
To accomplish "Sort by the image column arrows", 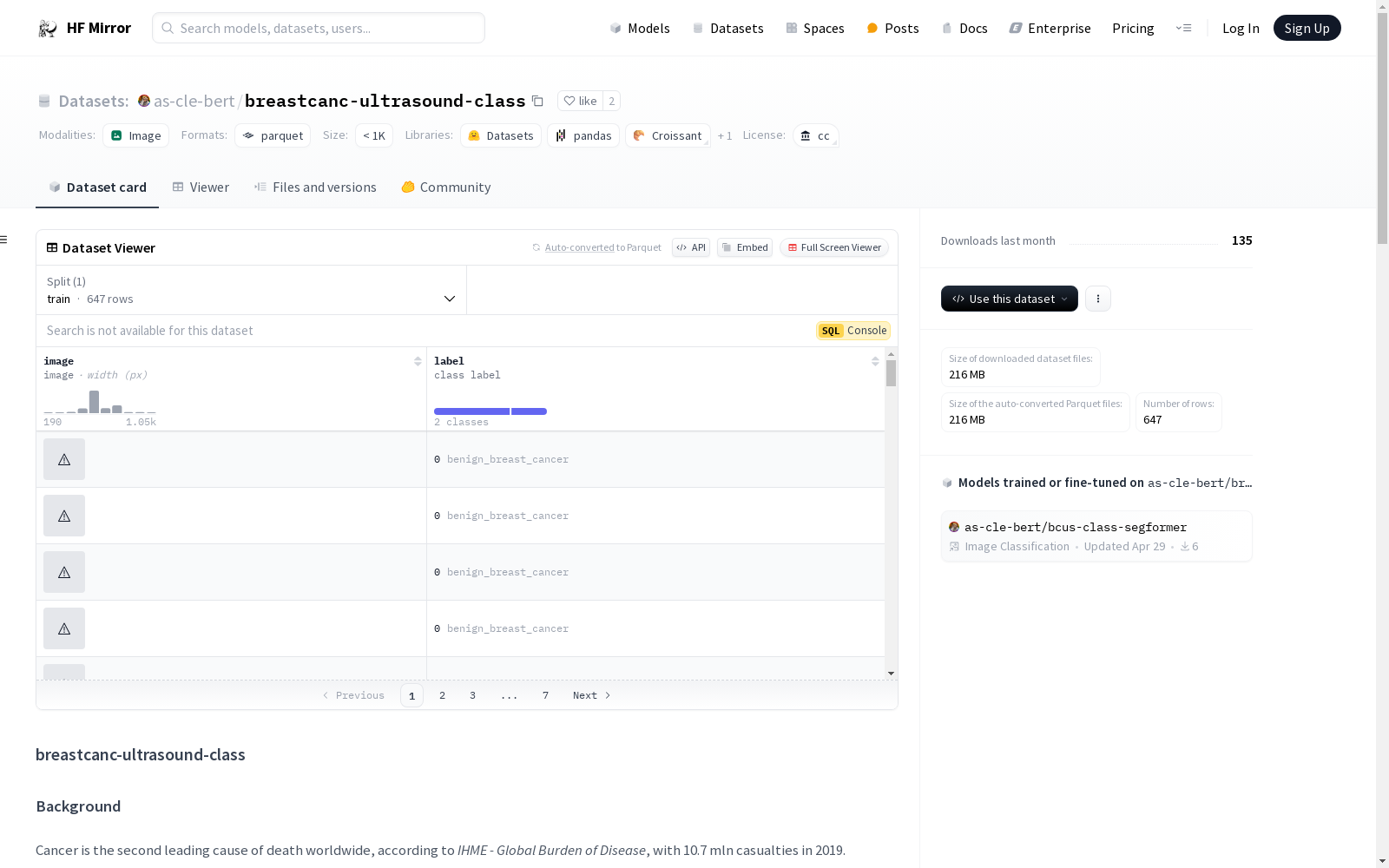I will (x=418, y=361).
